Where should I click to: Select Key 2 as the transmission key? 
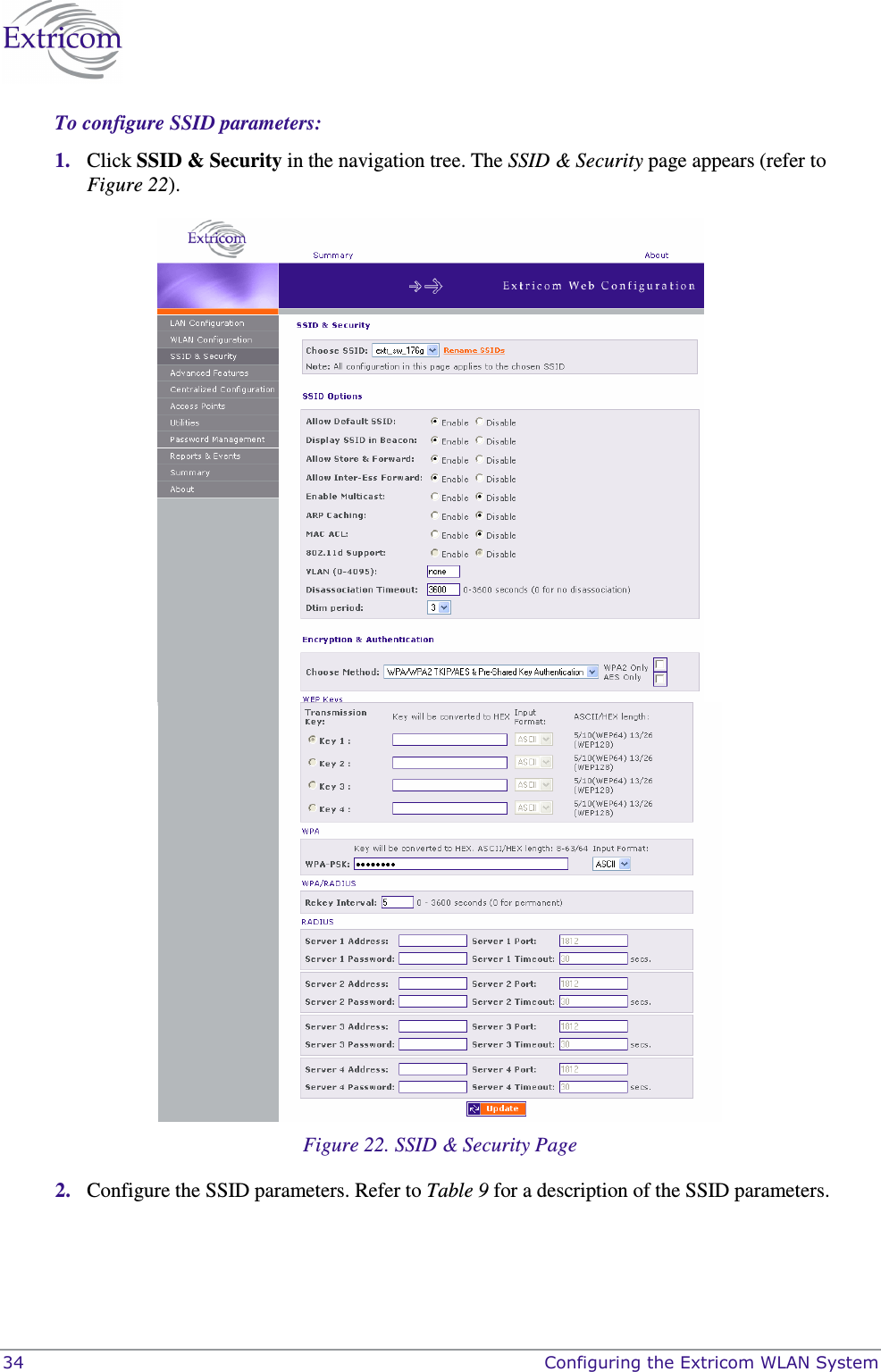point(313,762)
